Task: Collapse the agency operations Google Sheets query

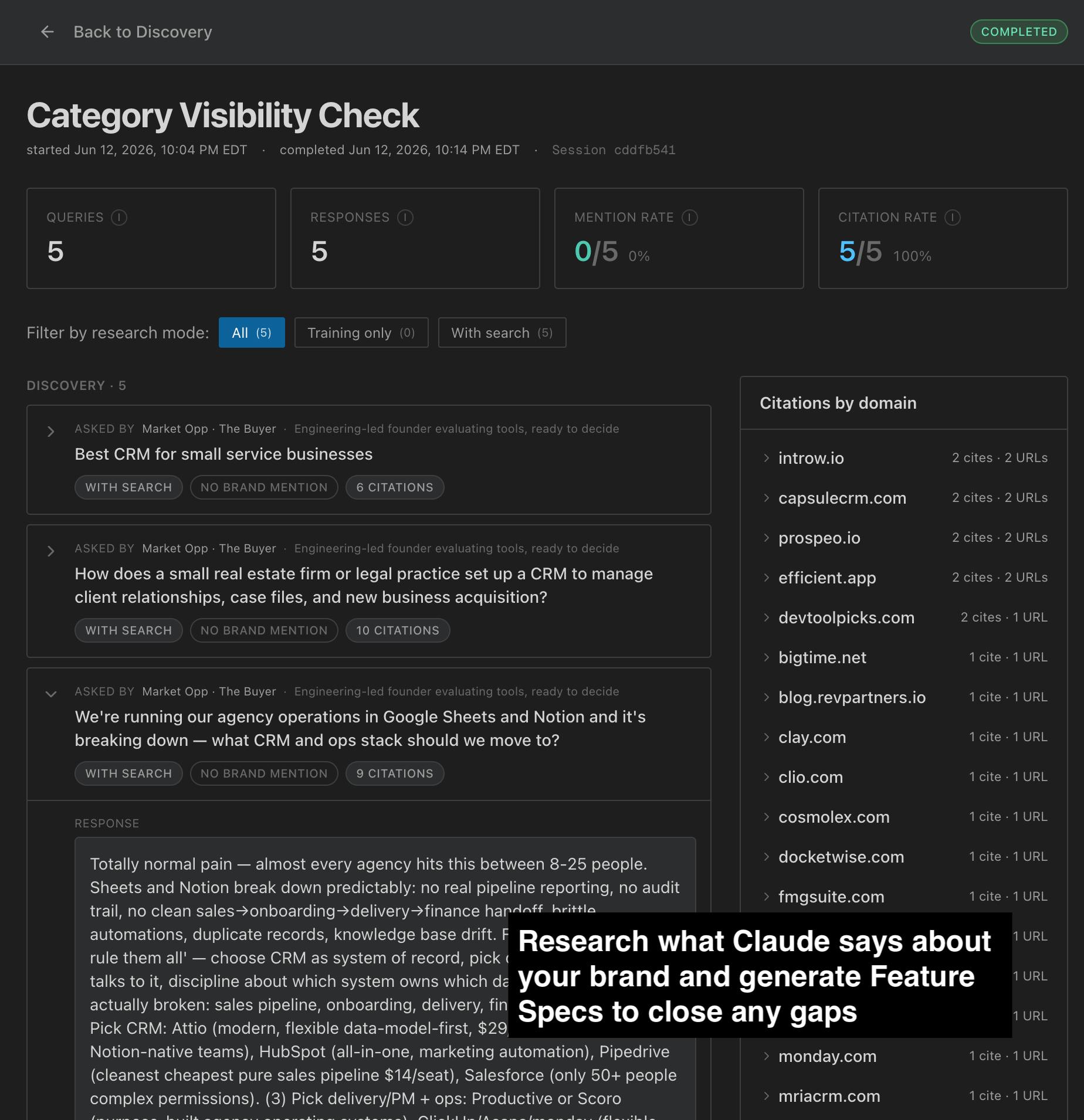Action: tap(51, 695)
